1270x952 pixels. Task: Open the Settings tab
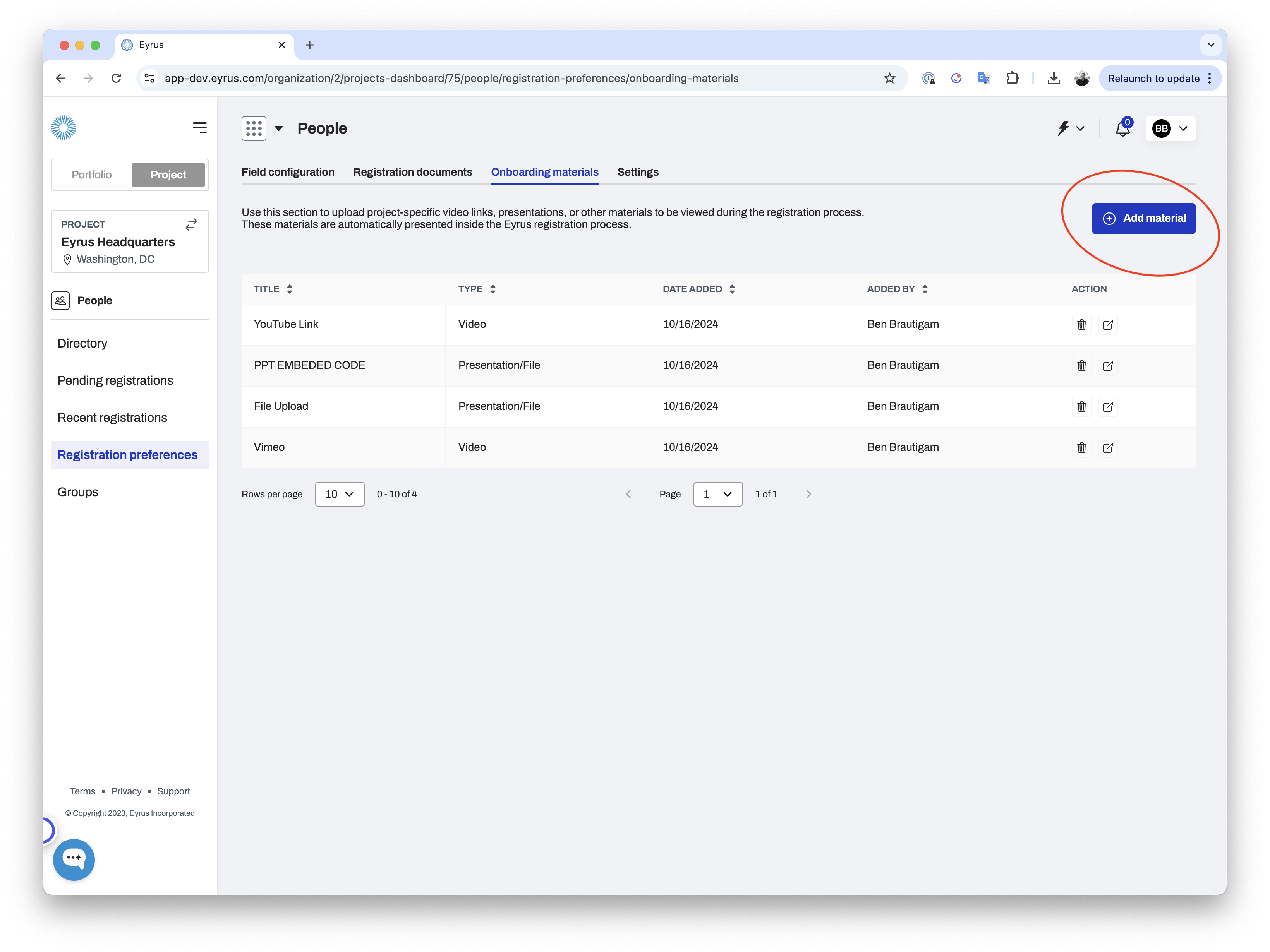pyautogui.click(x=637, y=172)
